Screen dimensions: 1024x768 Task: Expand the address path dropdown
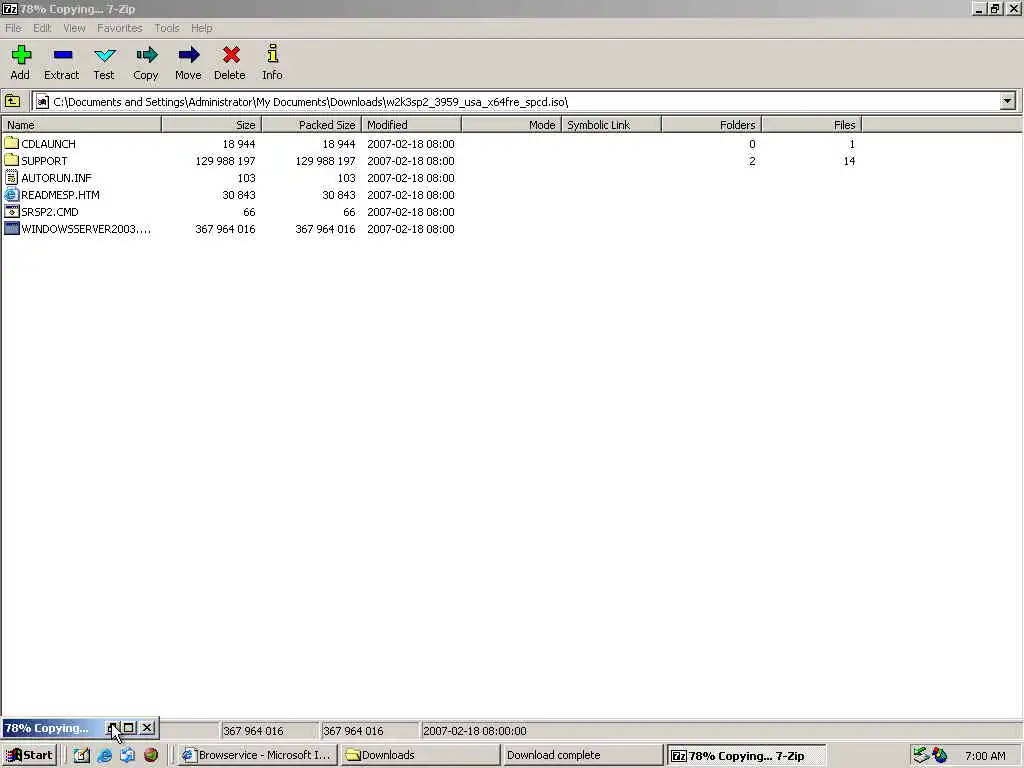[x=1008, y=101]
